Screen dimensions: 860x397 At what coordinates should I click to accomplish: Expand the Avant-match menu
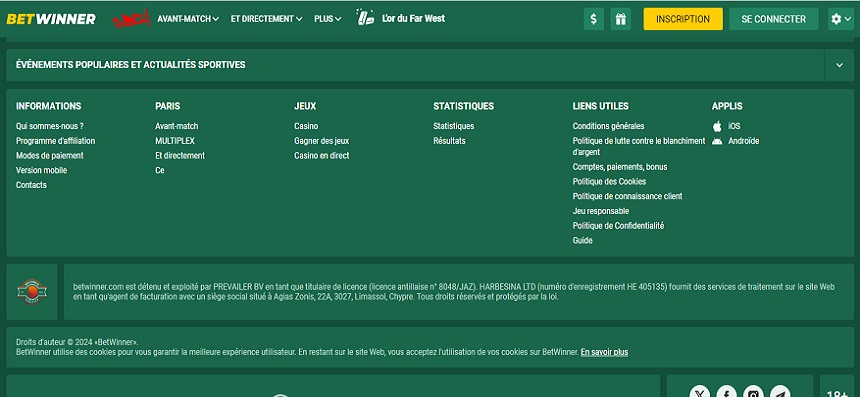tap(188, 19)
